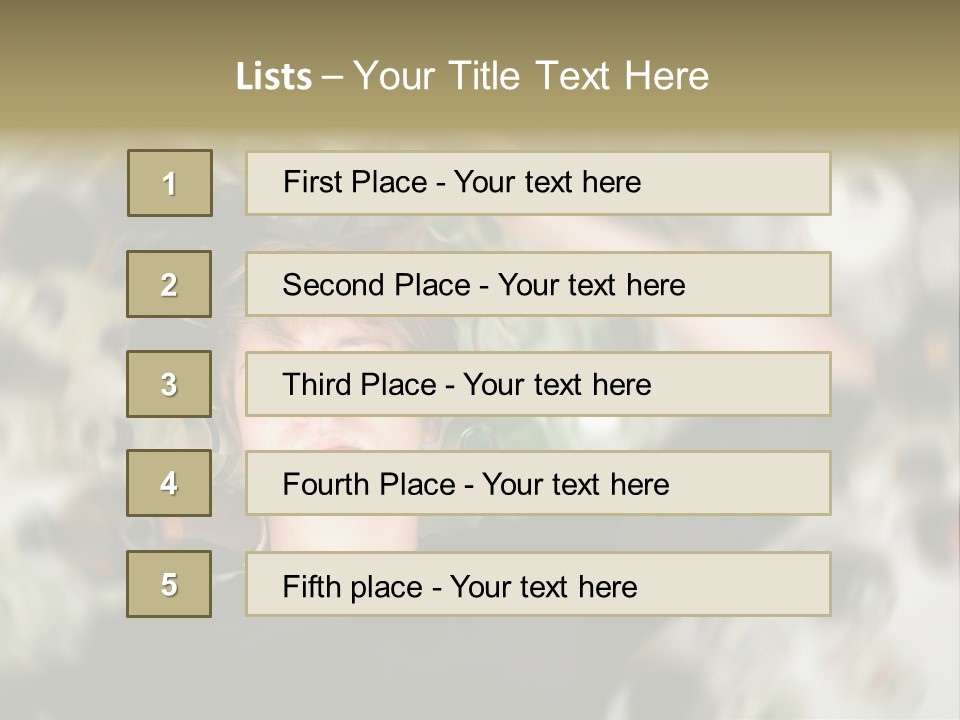Click blank right end of First Place bar

pos(760,183)
